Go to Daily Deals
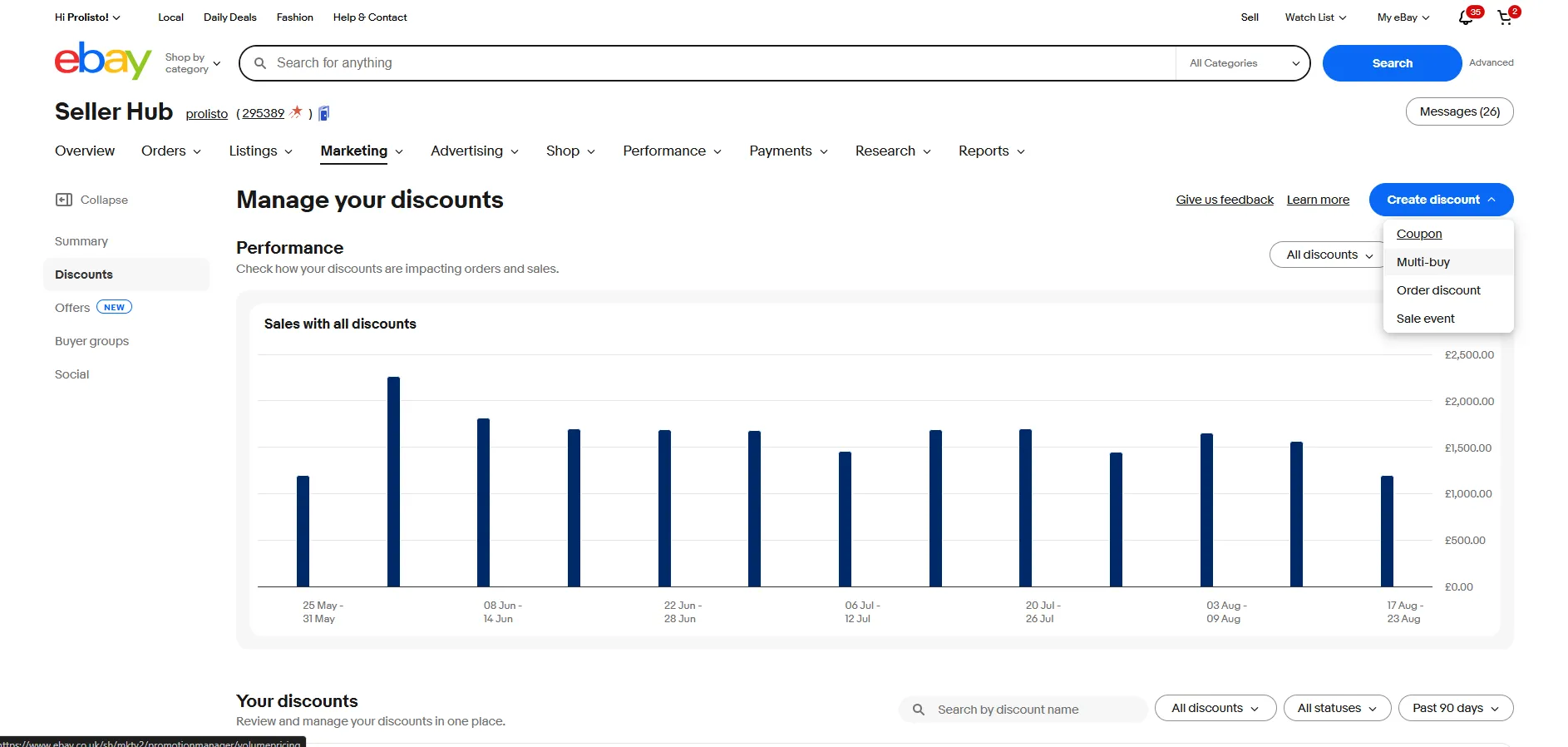 click(230, 17)
